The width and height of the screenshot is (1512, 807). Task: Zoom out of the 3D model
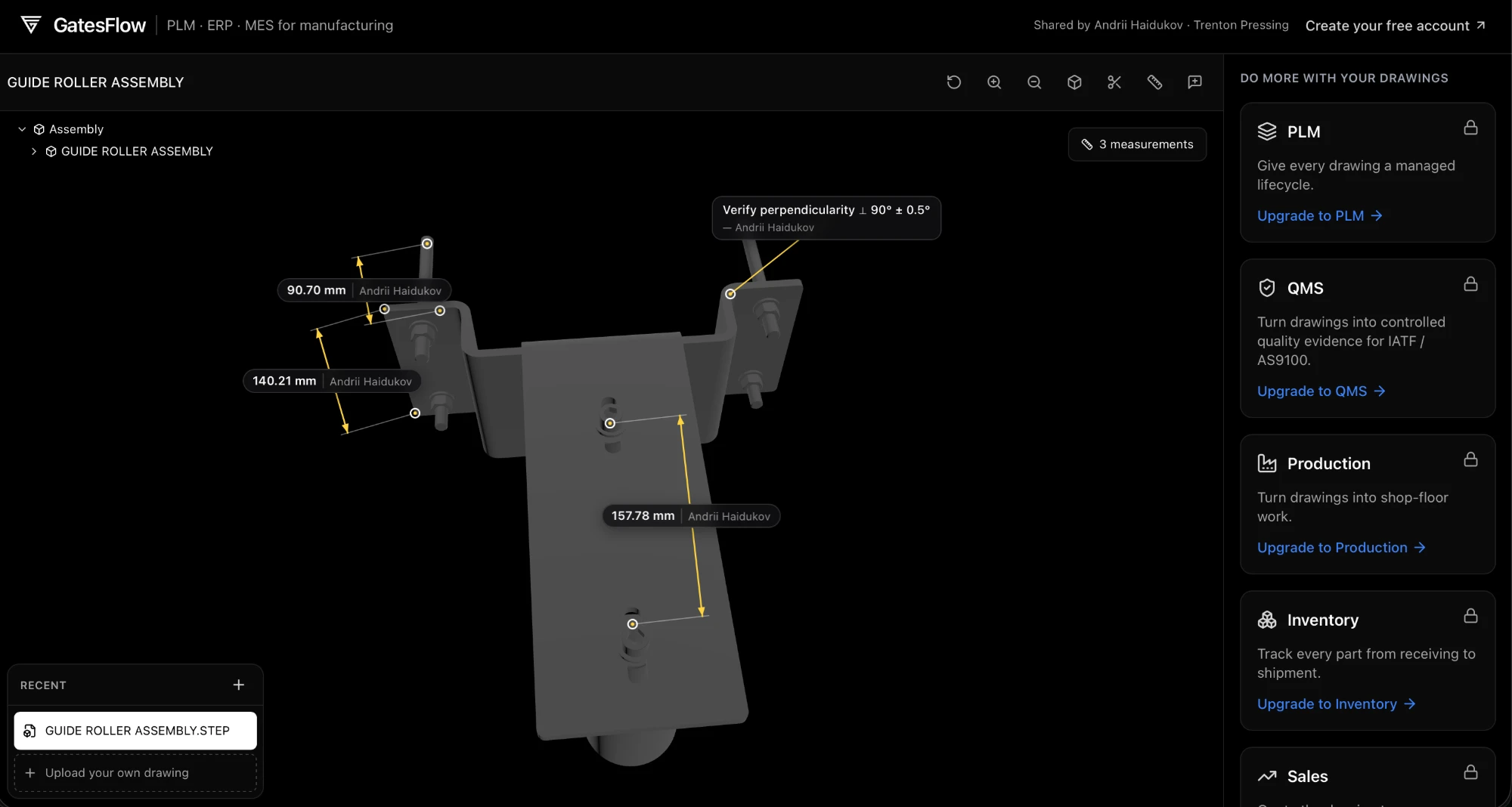click(1034, 82)
